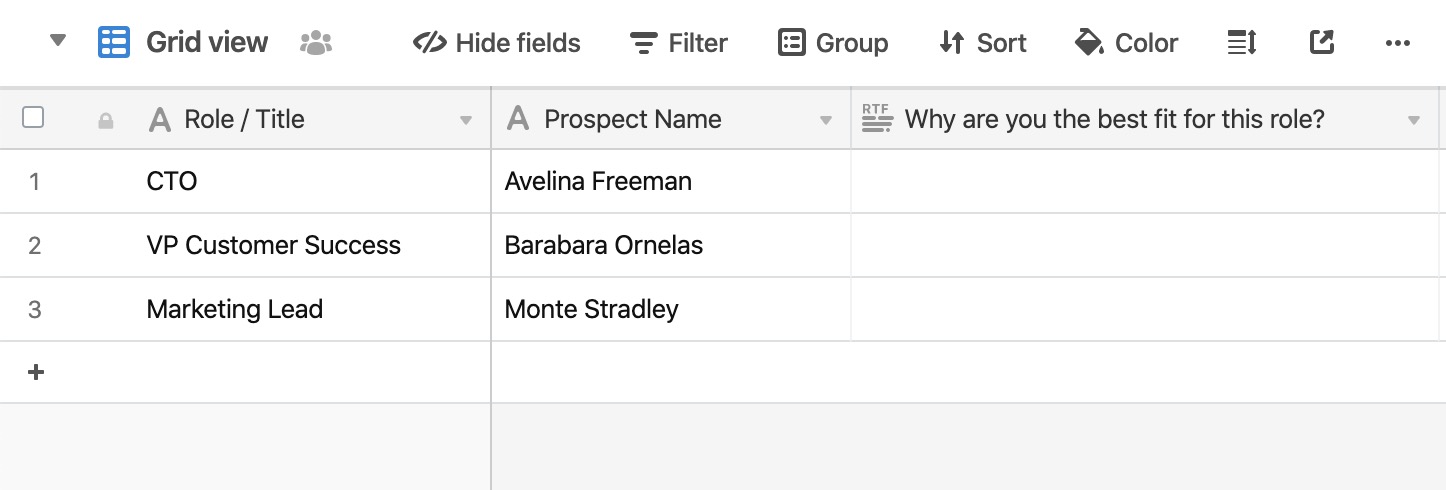Open the Color paint bucket option
The image size is (1446, 490).
(1126, 43)
